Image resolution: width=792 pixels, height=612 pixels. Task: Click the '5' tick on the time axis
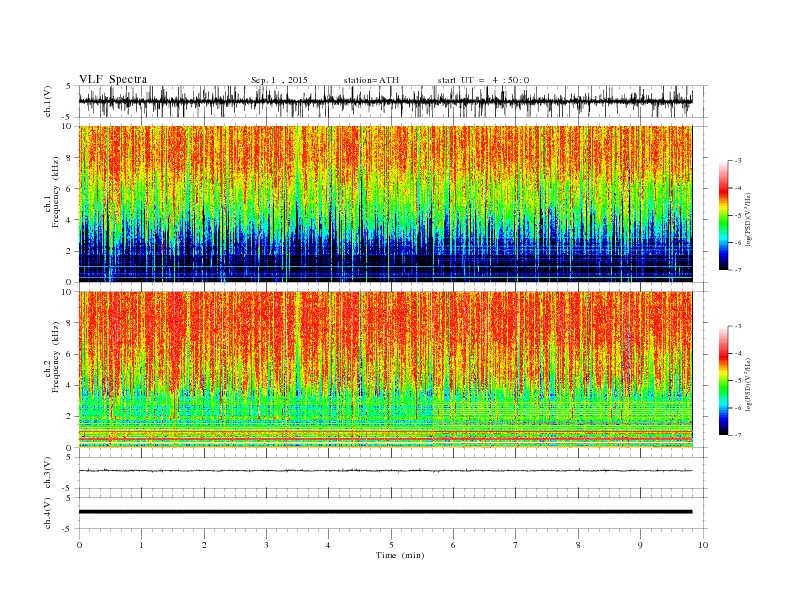(391, 545)
